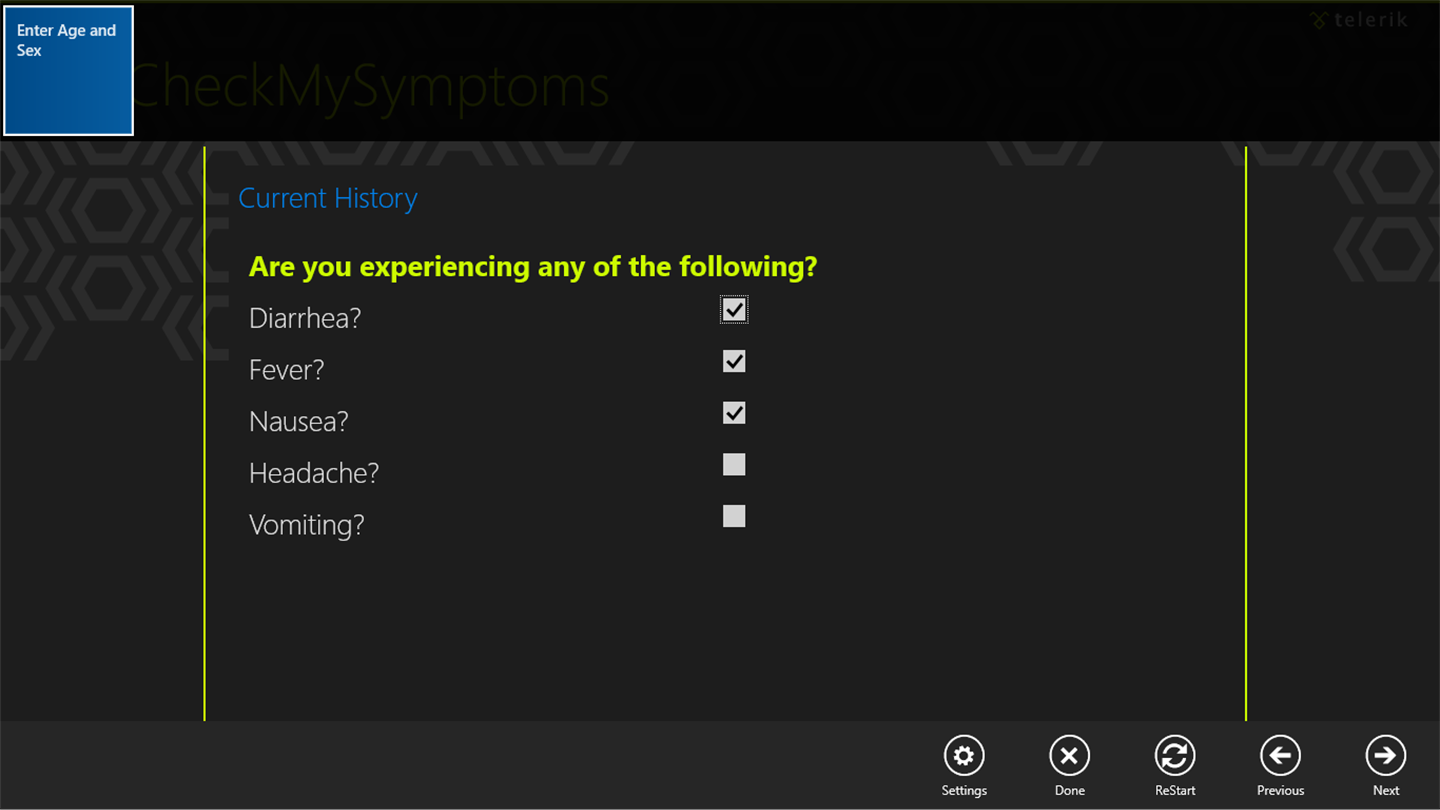Click the Done X icon
This screenshot has width=1440, height=810.
pyautogui.click(x=1069, y=756)
